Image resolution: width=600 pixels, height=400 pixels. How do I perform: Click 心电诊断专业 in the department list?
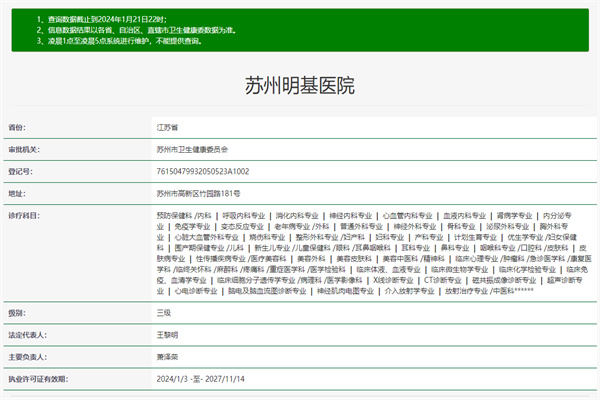(196, 291)
